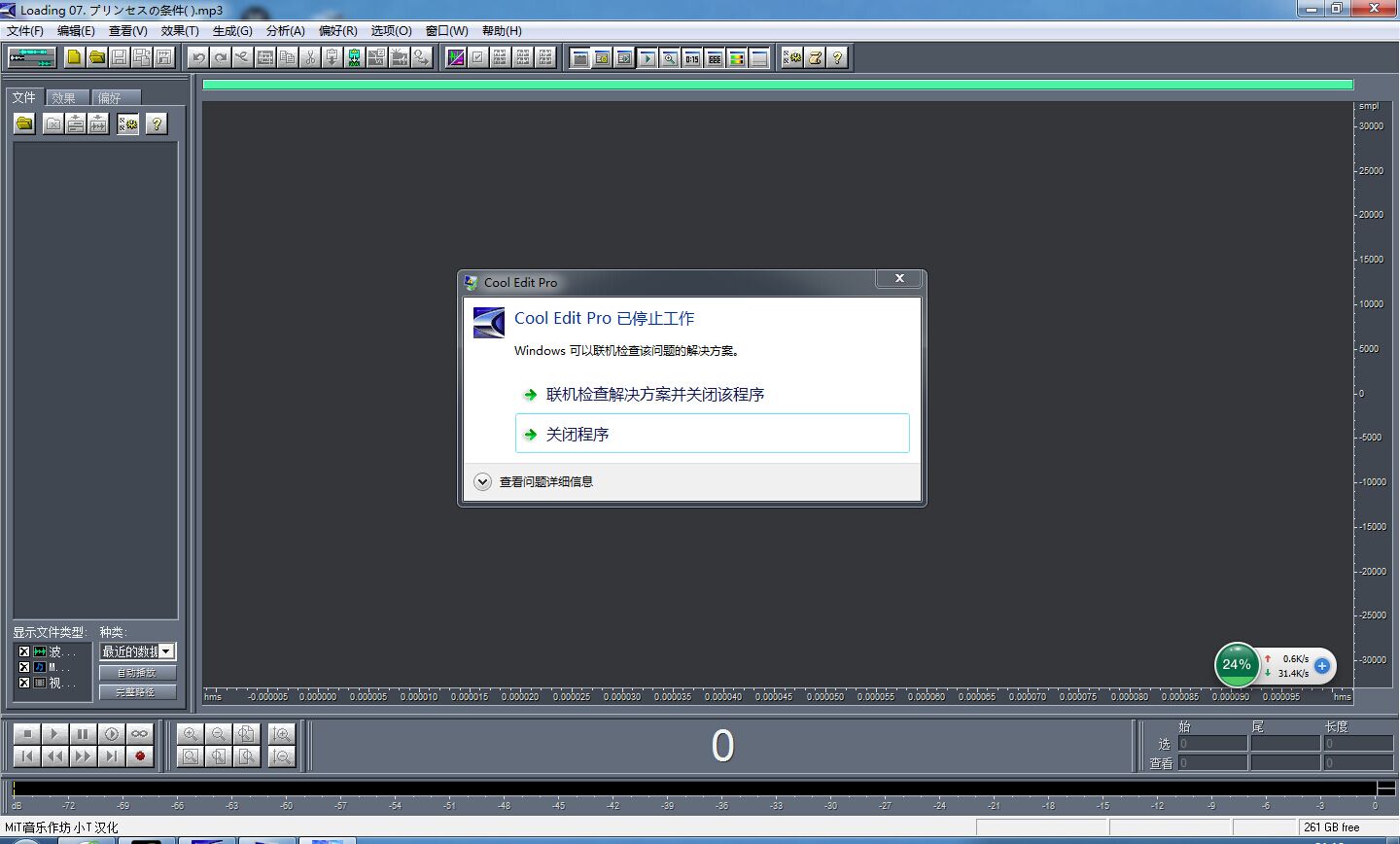
Task: Select the spectral colour view icon in the toolbar
Action: (x=737, y=57)
